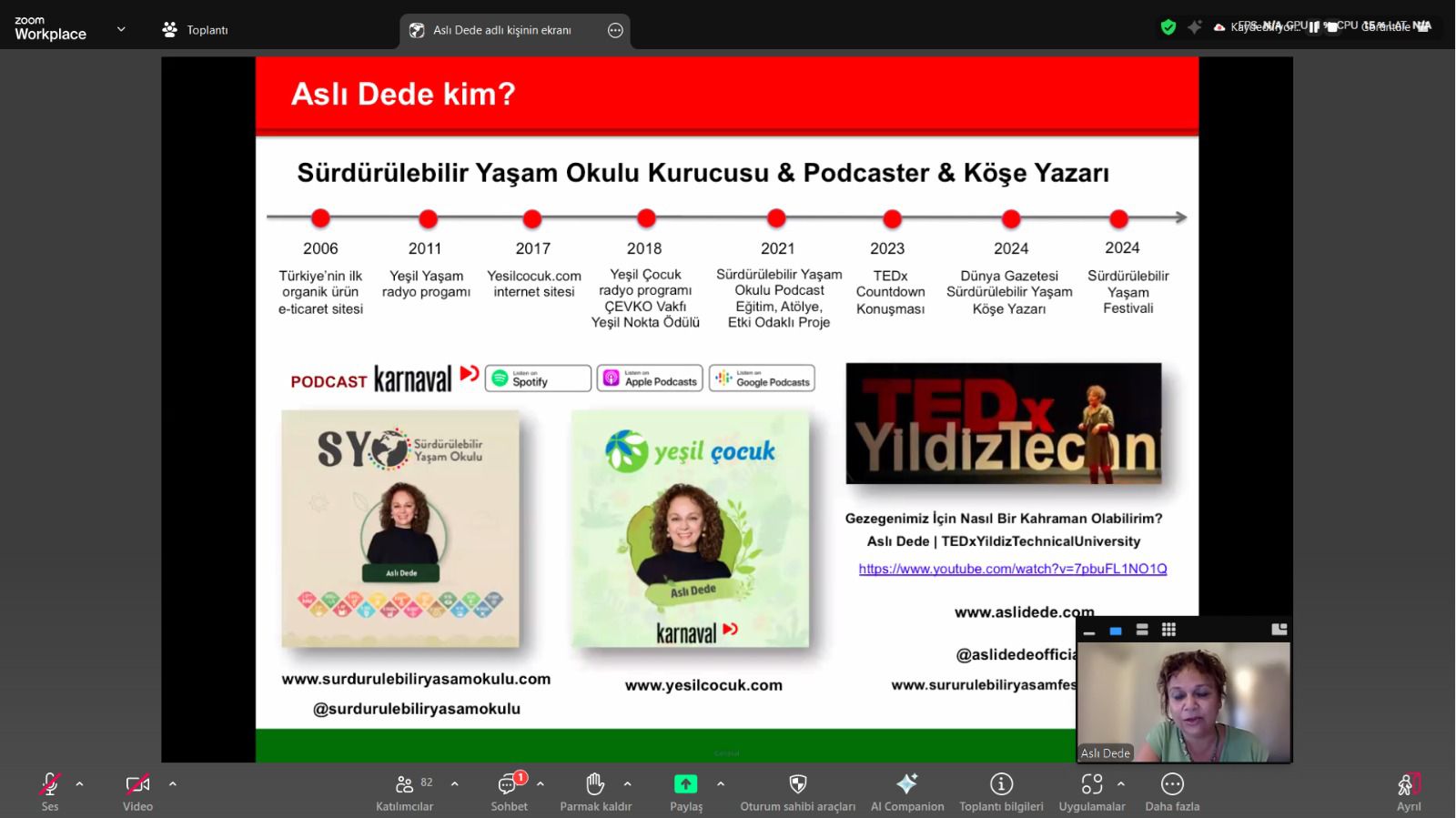Click @surdurulebiliryasamokulu handle text
This screenshot has height=818, width=1456.
click(x=417, y=709)
